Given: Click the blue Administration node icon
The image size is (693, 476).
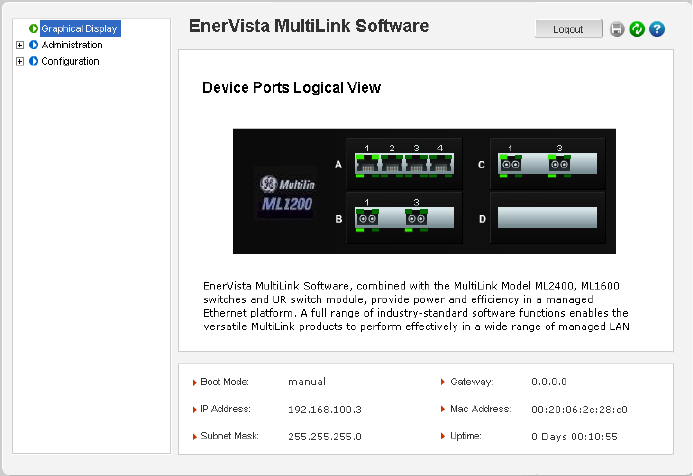Looking at the screenshot, I should tap(33, 45).
